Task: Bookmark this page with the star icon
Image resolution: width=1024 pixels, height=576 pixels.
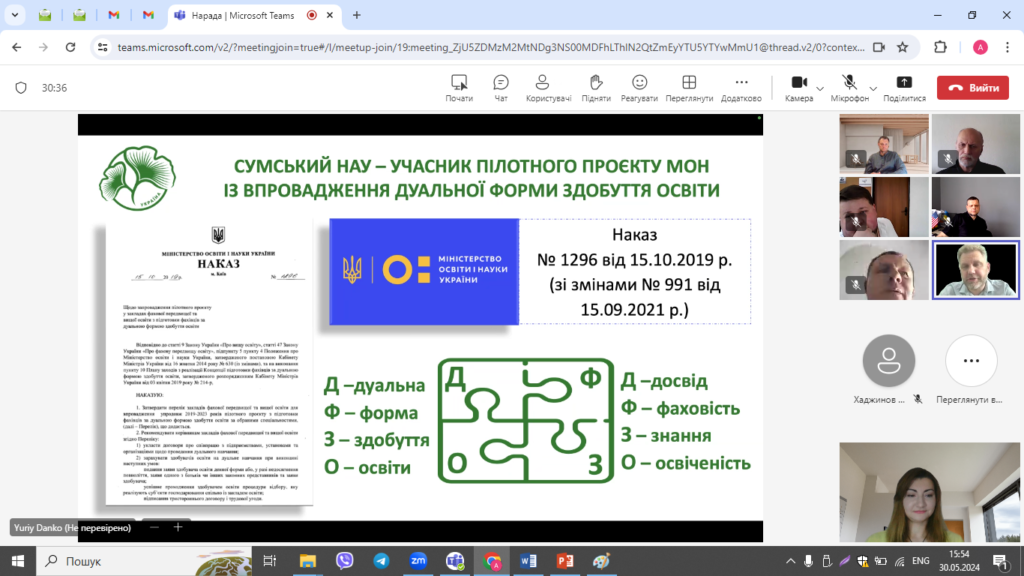Action: click(x=902, y=47)
